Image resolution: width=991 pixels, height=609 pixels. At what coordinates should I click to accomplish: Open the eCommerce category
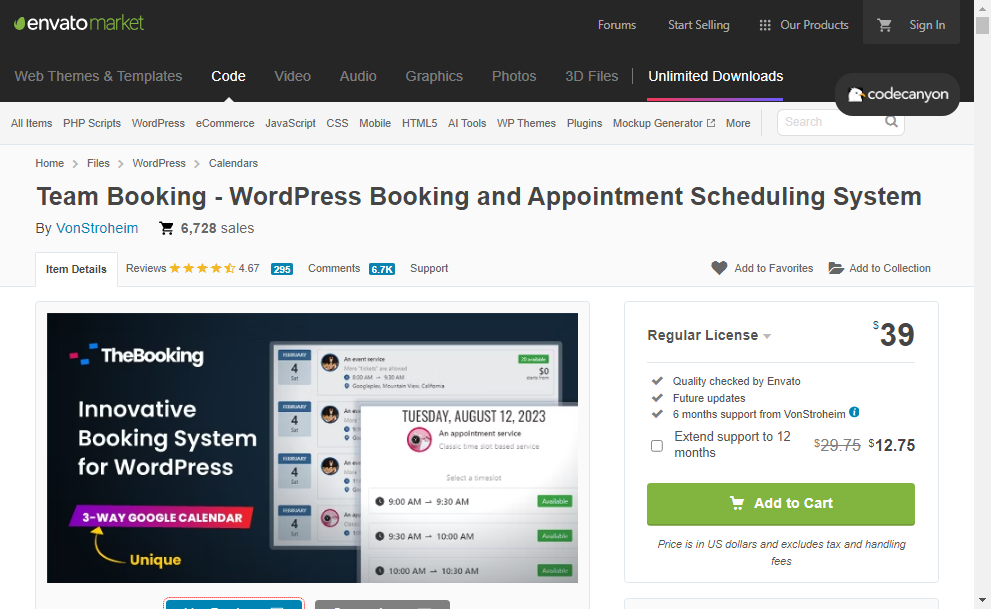pos(225,123)
